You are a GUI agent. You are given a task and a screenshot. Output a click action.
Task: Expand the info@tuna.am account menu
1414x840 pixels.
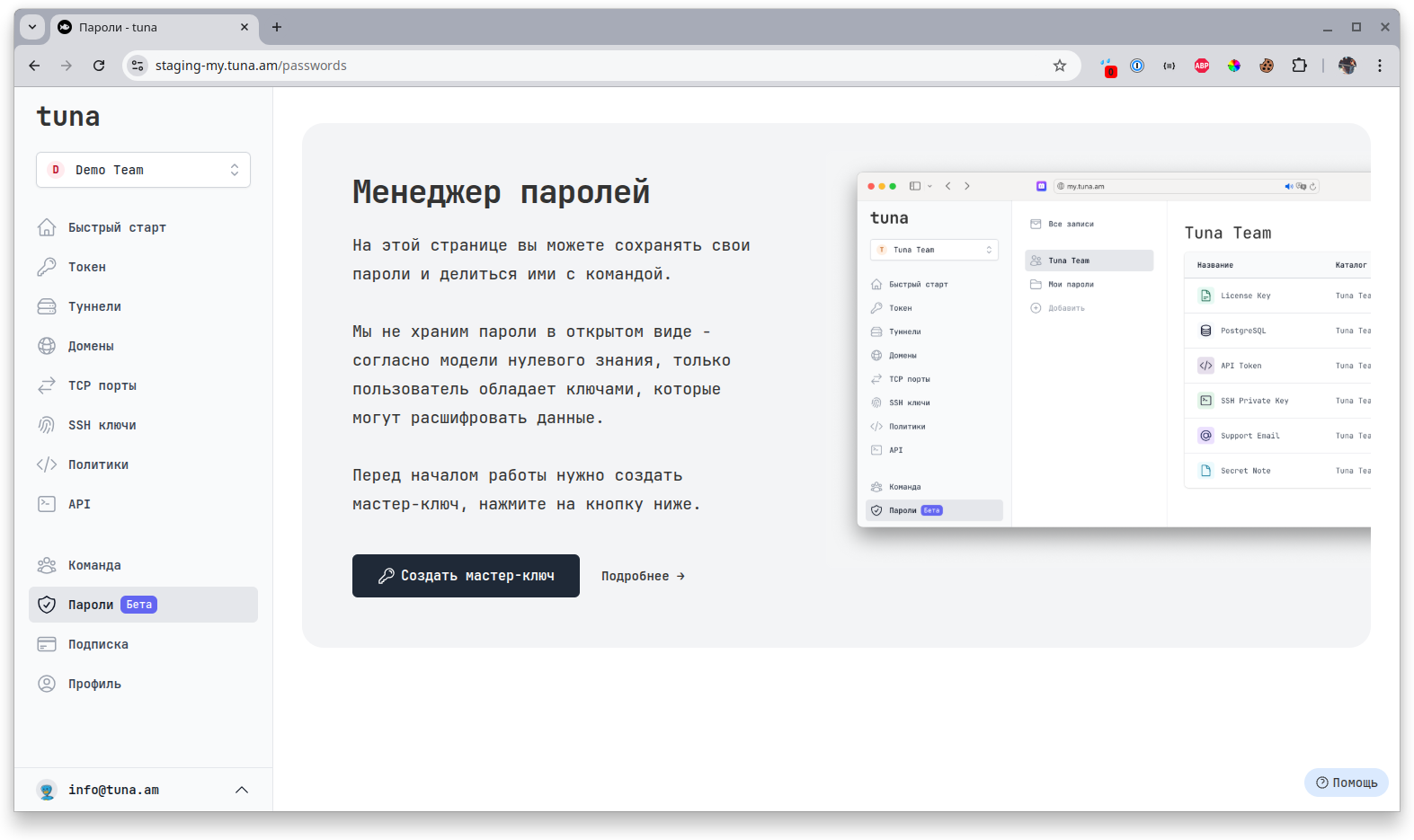[x=143, y=790]
